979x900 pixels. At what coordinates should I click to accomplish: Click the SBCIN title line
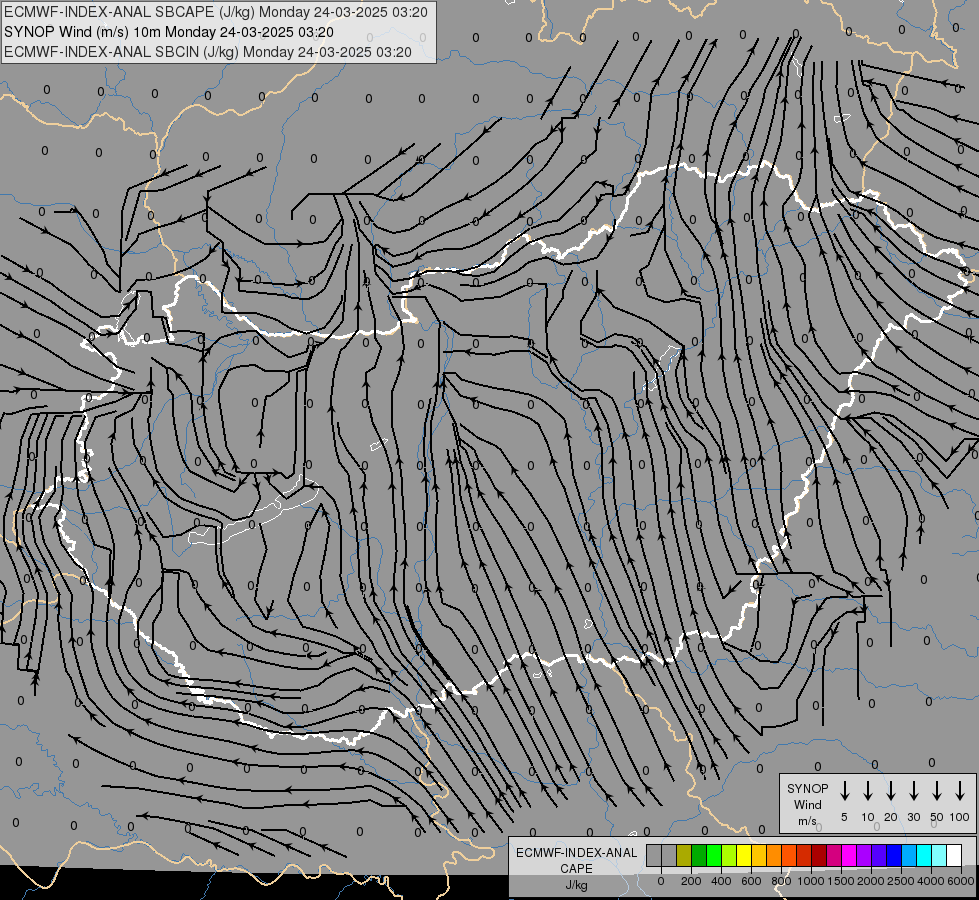point(208,52)
